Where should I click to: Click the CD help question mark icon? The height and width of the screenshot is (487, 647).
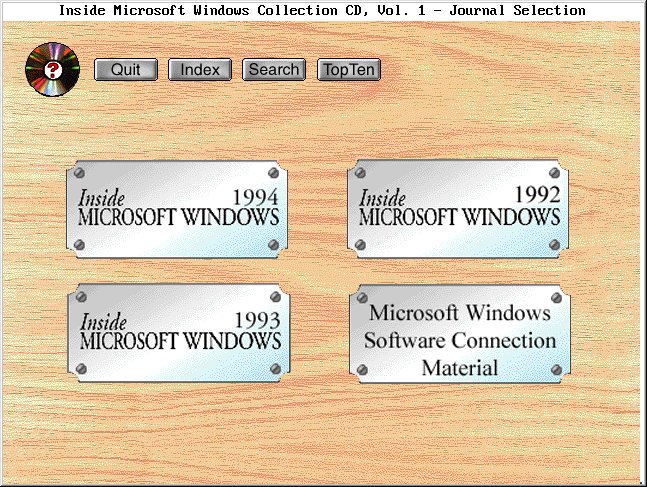click(52, 69)
